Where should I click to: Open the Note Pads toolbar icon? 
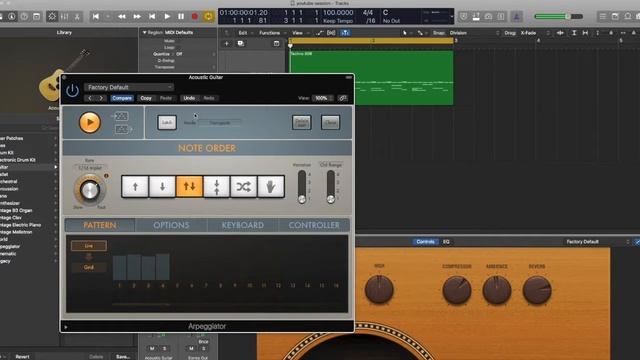click(x=615, y=16)
